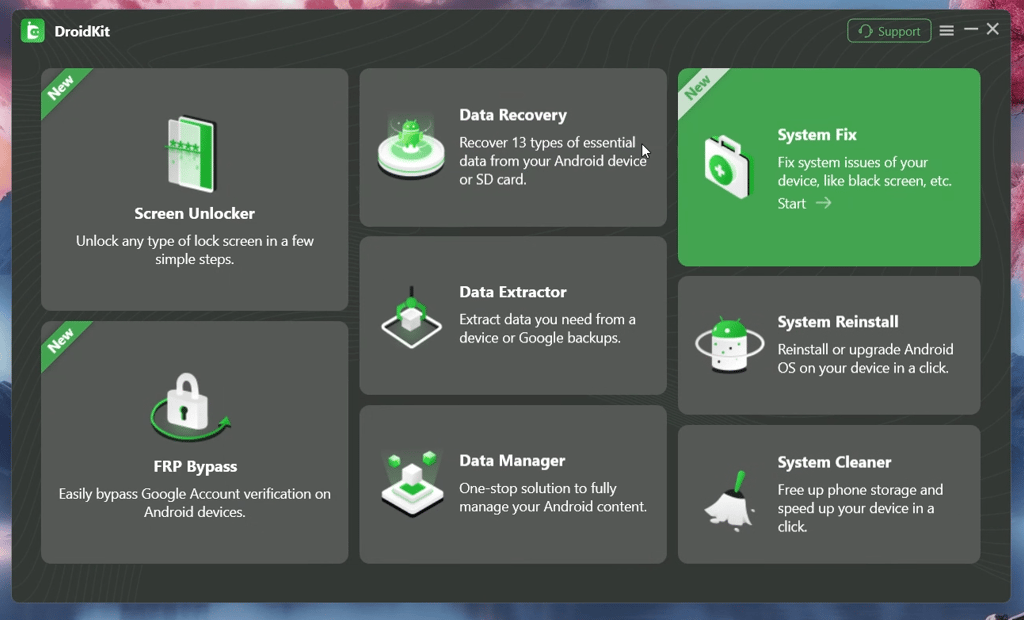Click "Recover 13 types of essential" description

coord(552,161)
